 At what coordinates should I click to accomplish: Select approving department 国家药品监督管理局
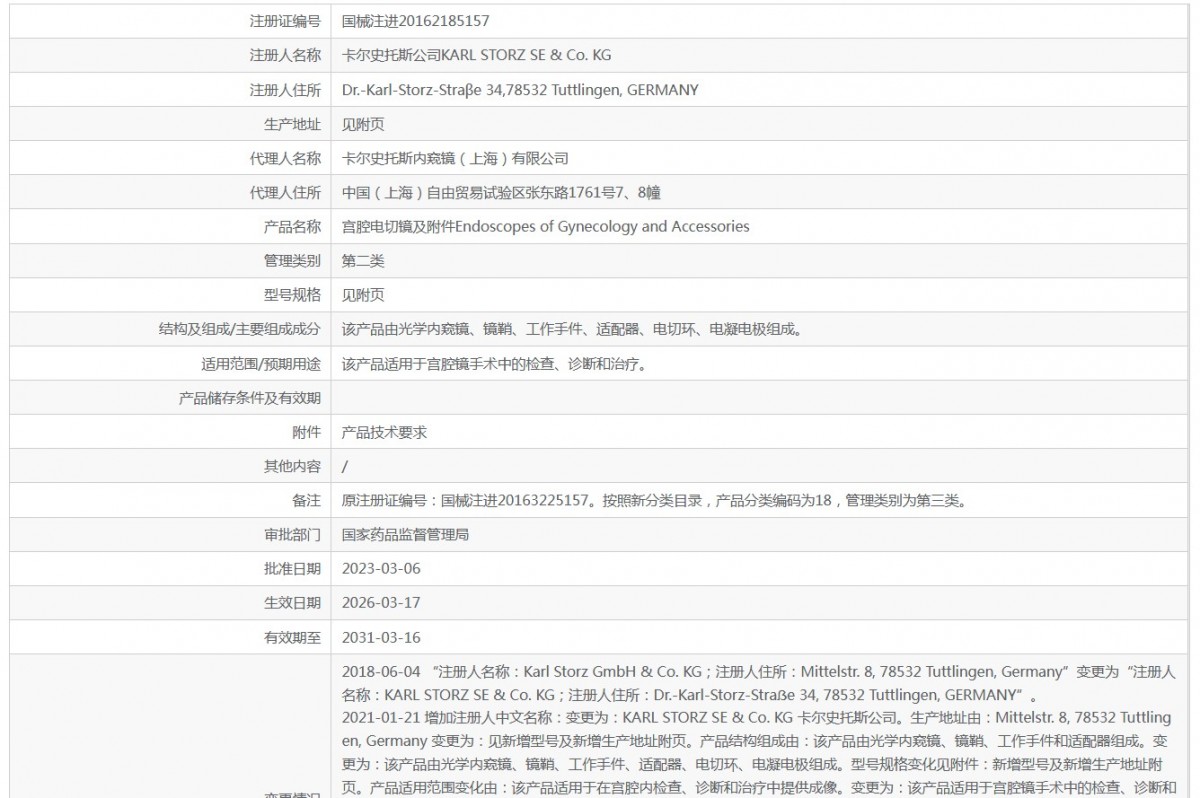coord(405,535)
